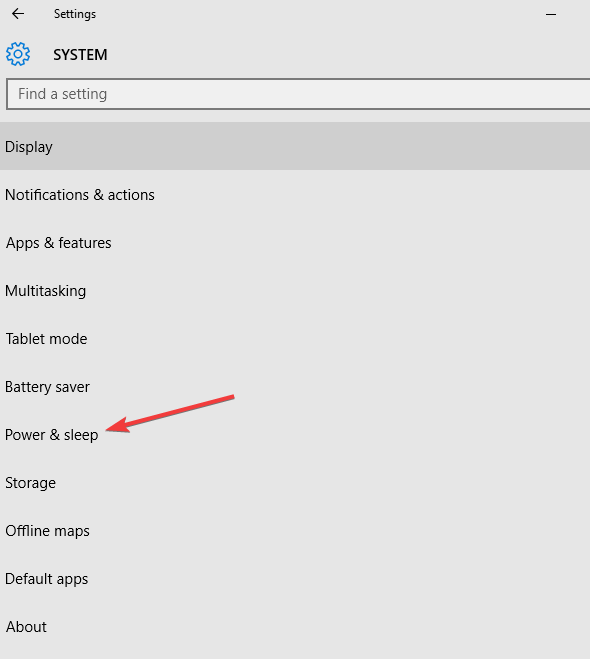Select Default apps option

[x=295, y=578]
